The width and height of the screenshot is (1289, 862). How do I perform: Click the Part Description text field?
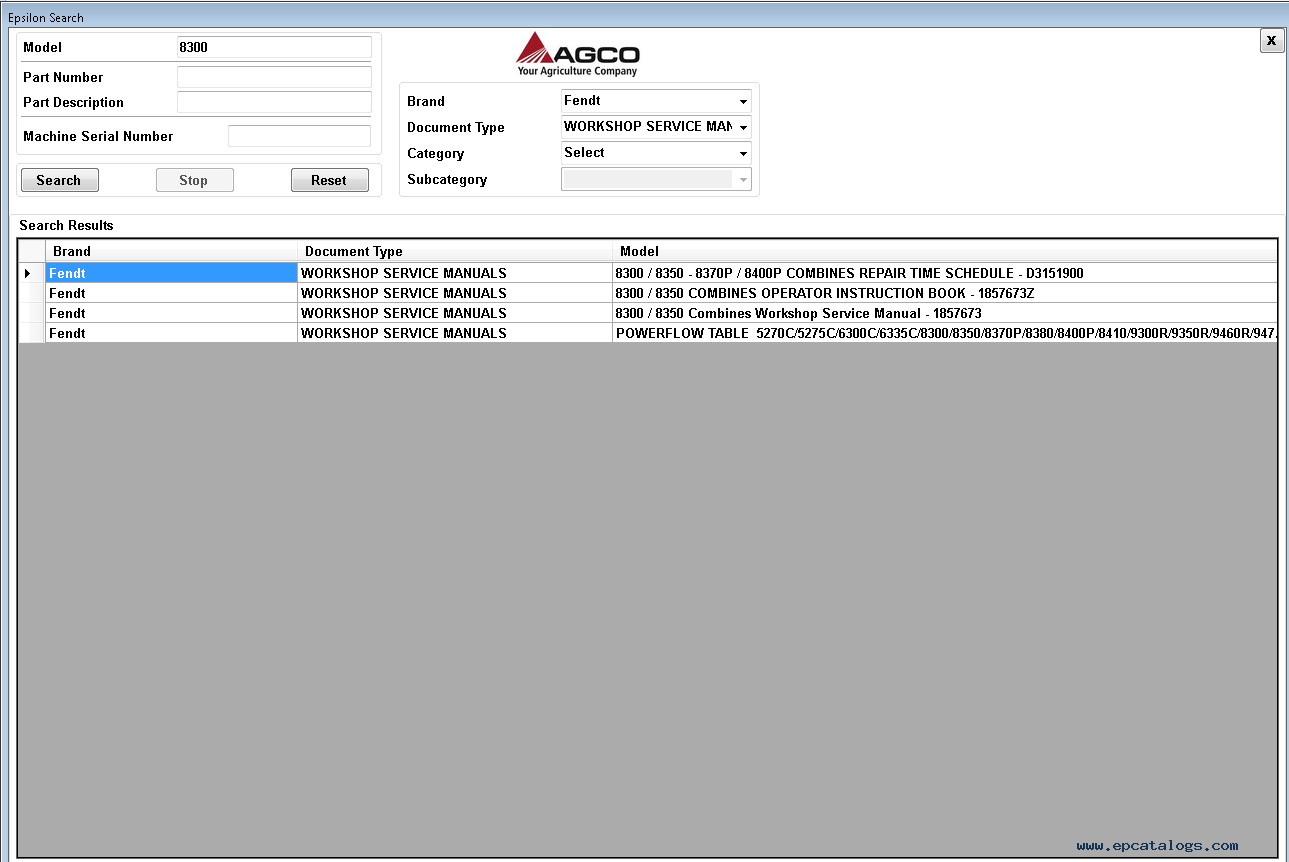tap(273, 102)
